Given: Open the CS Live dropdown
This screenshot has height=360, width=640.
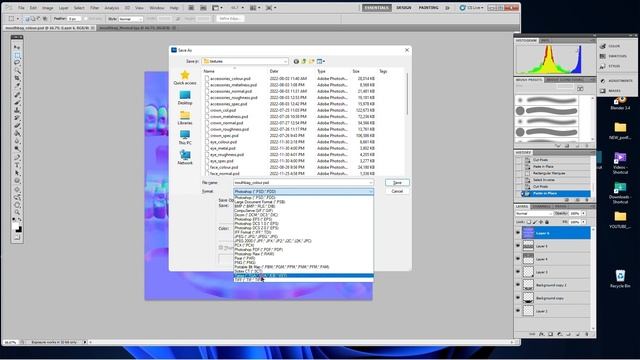Looking at the screenshot, I should click(471, 8).
